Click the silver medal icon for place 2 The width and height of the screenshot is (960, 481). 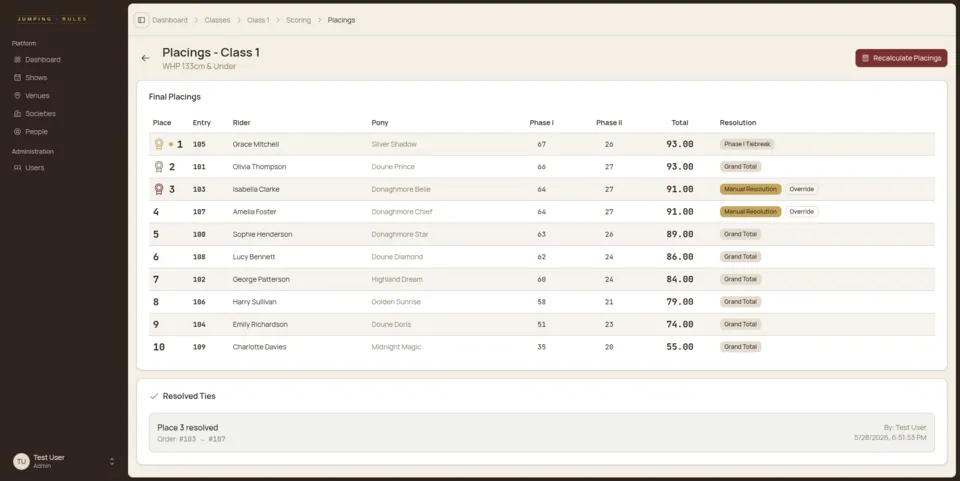159,166
